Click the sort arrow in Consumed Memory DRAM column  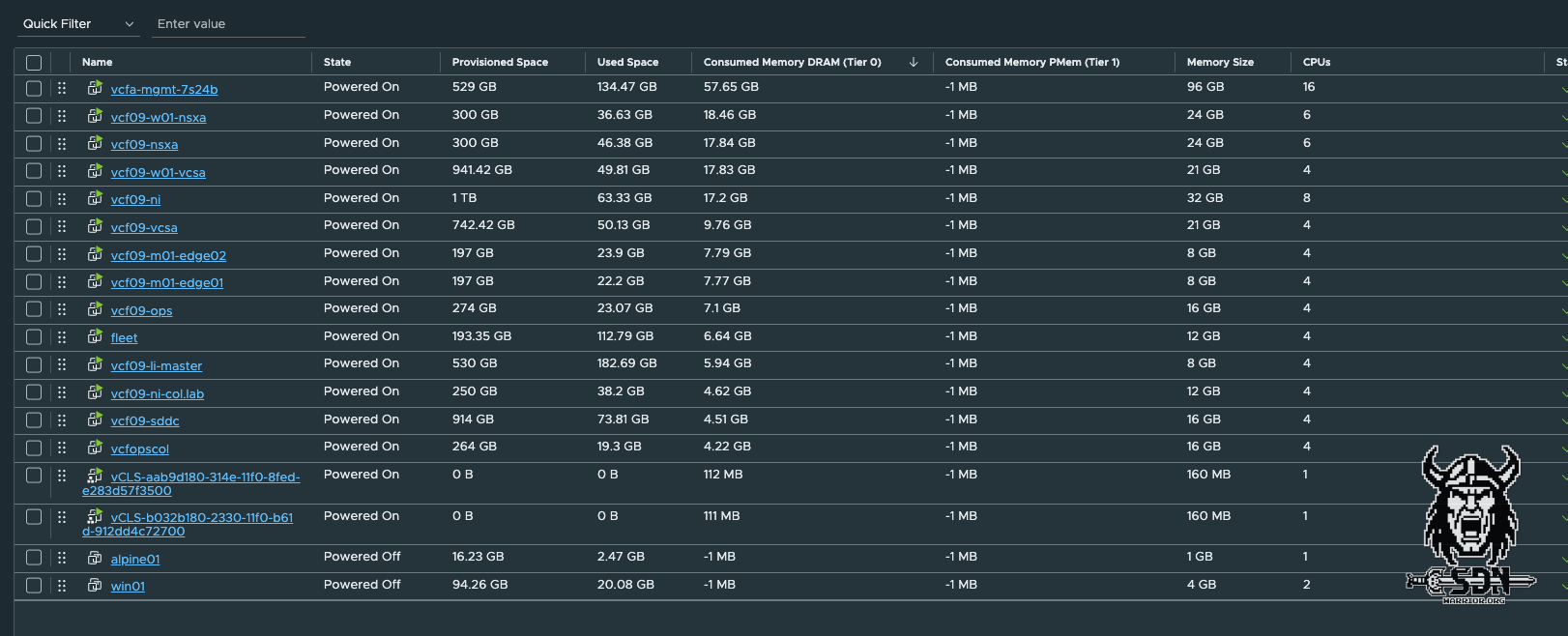coord(914,62)
